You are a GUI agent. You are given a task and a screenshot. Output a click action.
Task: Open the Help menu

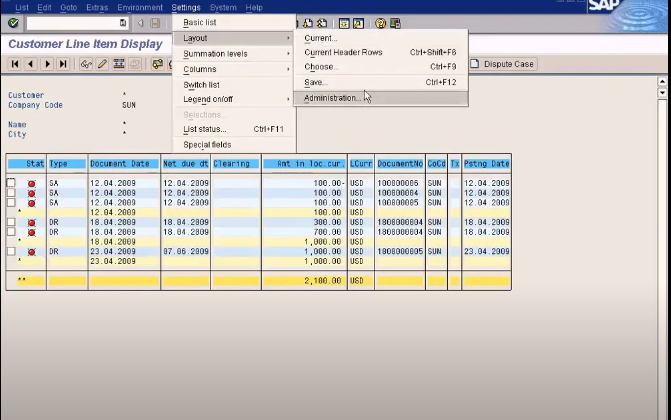point(254,7)
